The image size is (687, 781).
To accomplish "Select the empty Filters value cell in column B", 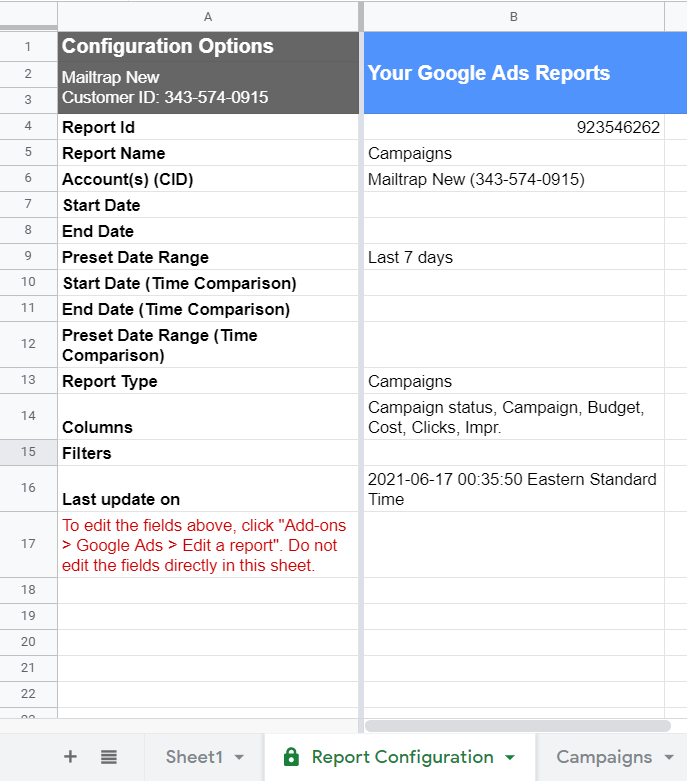I will (514, 453).
